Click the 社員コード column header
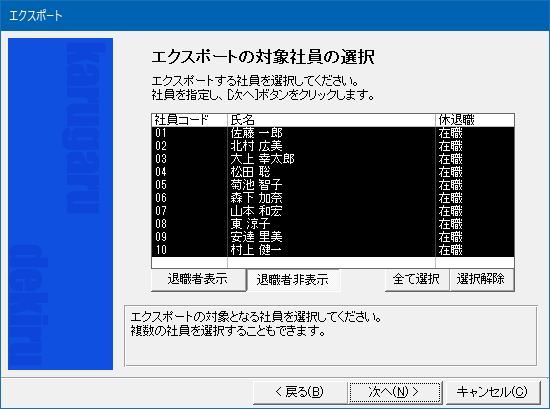Viewport: 550px width, 409px height. click(189, 120)
